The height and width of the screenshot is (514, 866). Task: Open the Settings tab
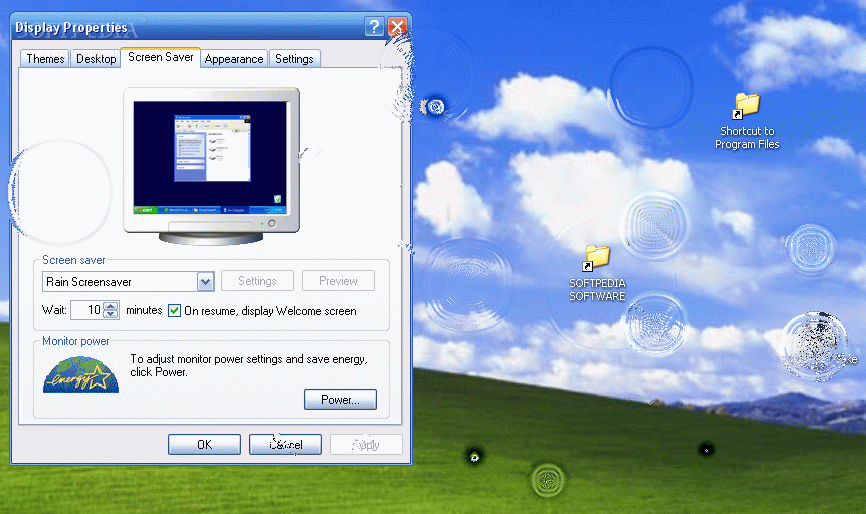pos(294,59)
